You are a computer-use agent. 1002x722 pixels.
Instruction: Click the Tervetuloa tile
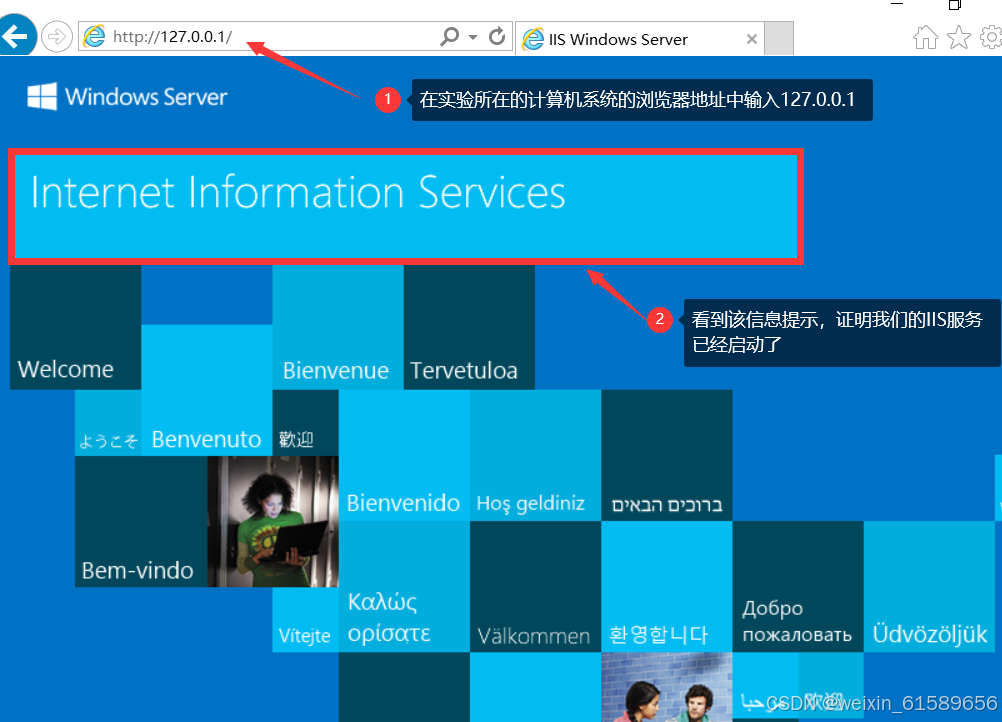coord(469,327)
